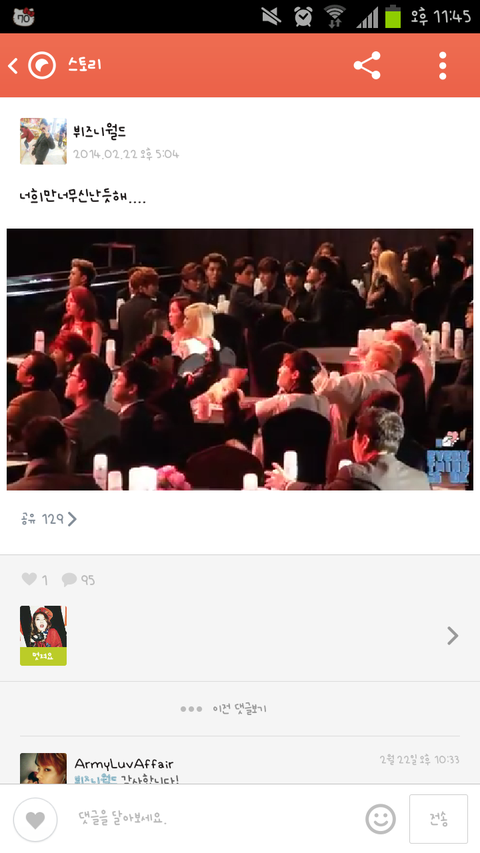
Task: Open the KakaoStory logo icon
Action: point(42,66)
